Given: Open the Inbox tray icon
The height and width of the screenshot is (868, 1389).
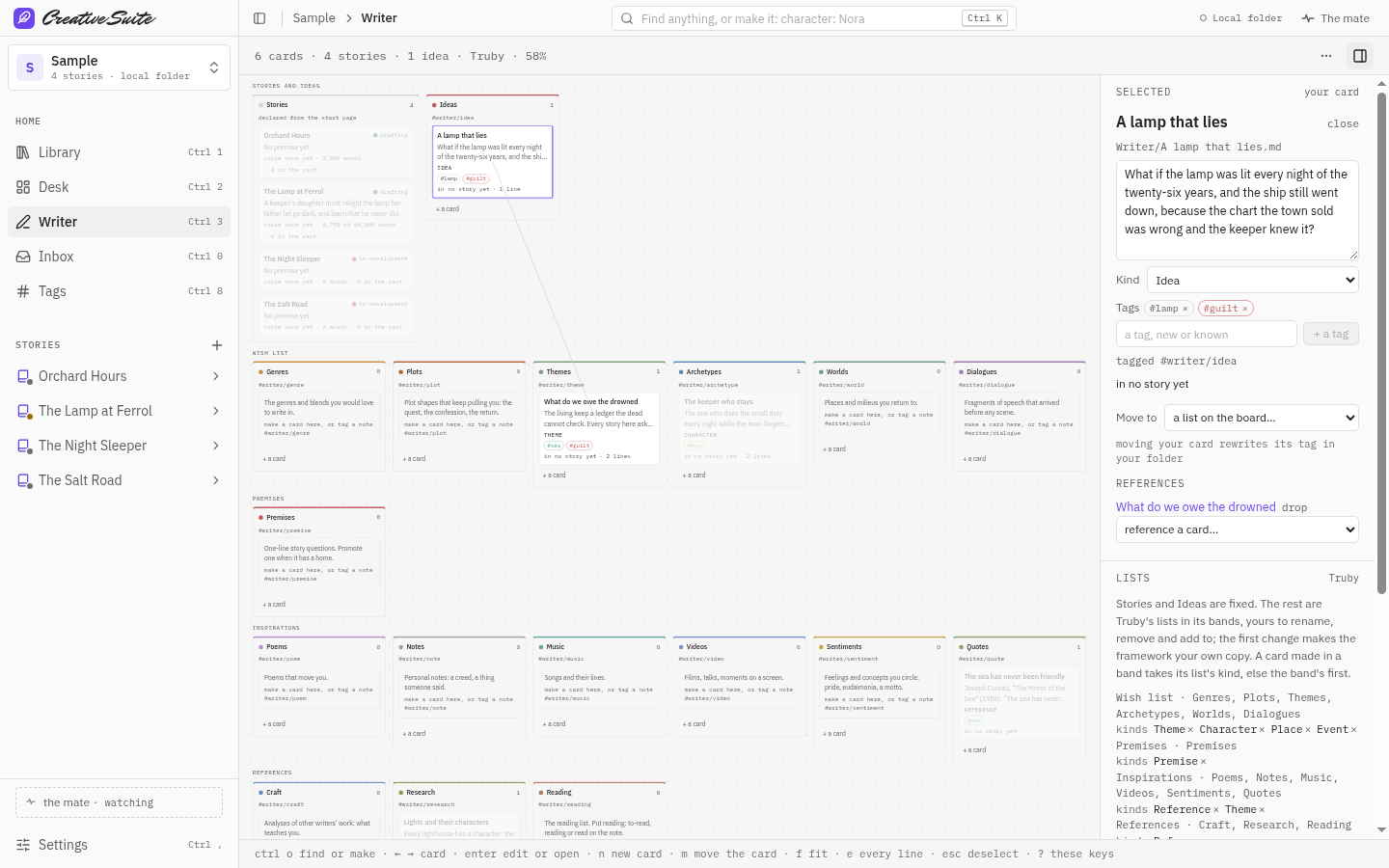Looking at the screenshot, I should [x=23, y=257].
